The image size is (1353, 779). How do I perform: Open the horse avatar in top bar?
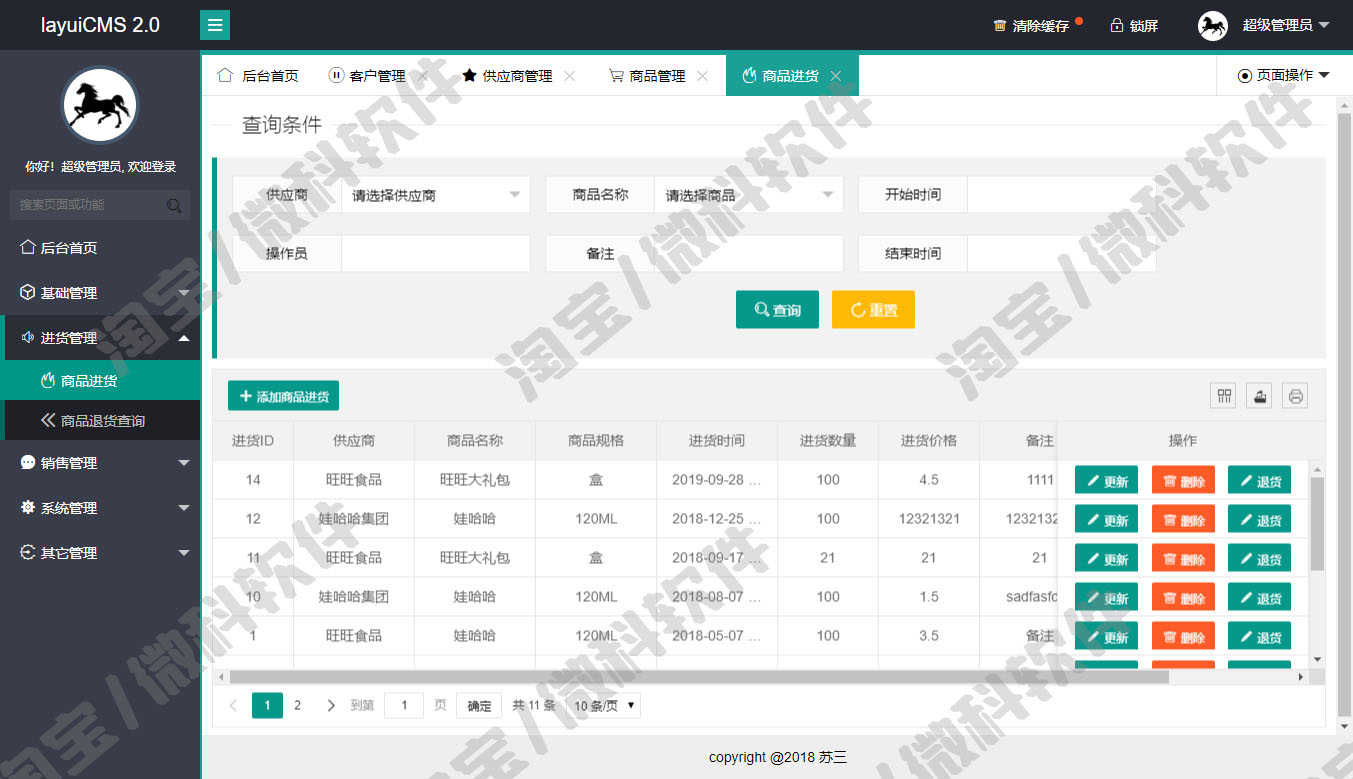pos(1213,26)
